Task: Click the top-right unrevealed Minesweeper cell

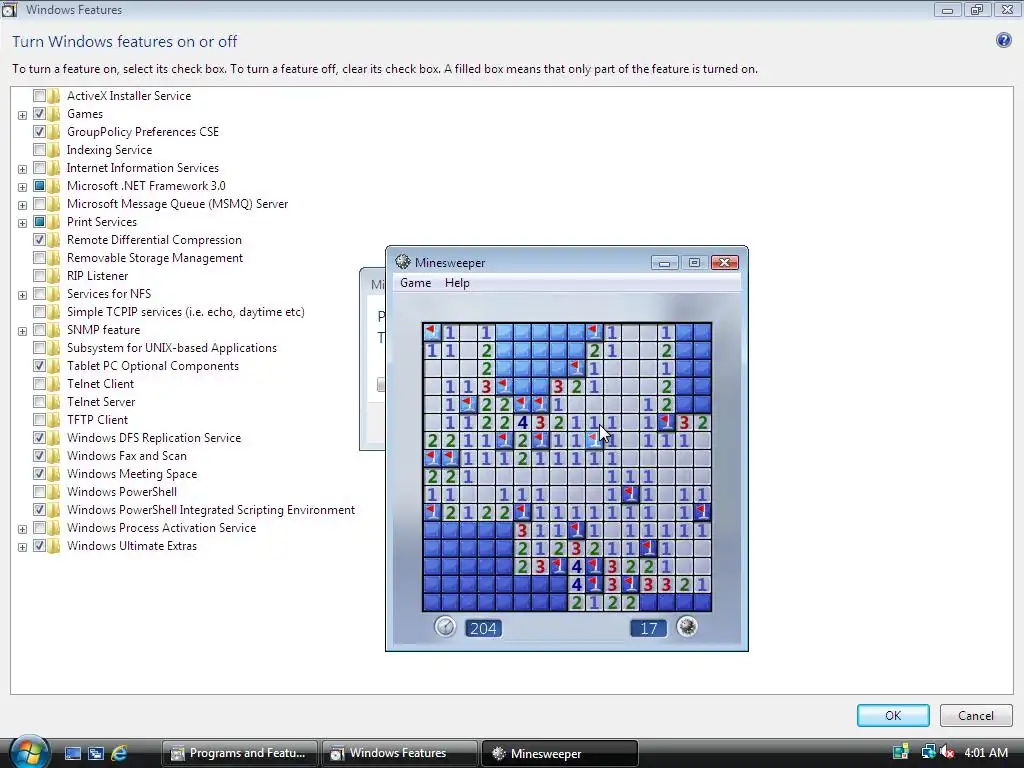Action: pyautogui.click(x=702, y=332)
